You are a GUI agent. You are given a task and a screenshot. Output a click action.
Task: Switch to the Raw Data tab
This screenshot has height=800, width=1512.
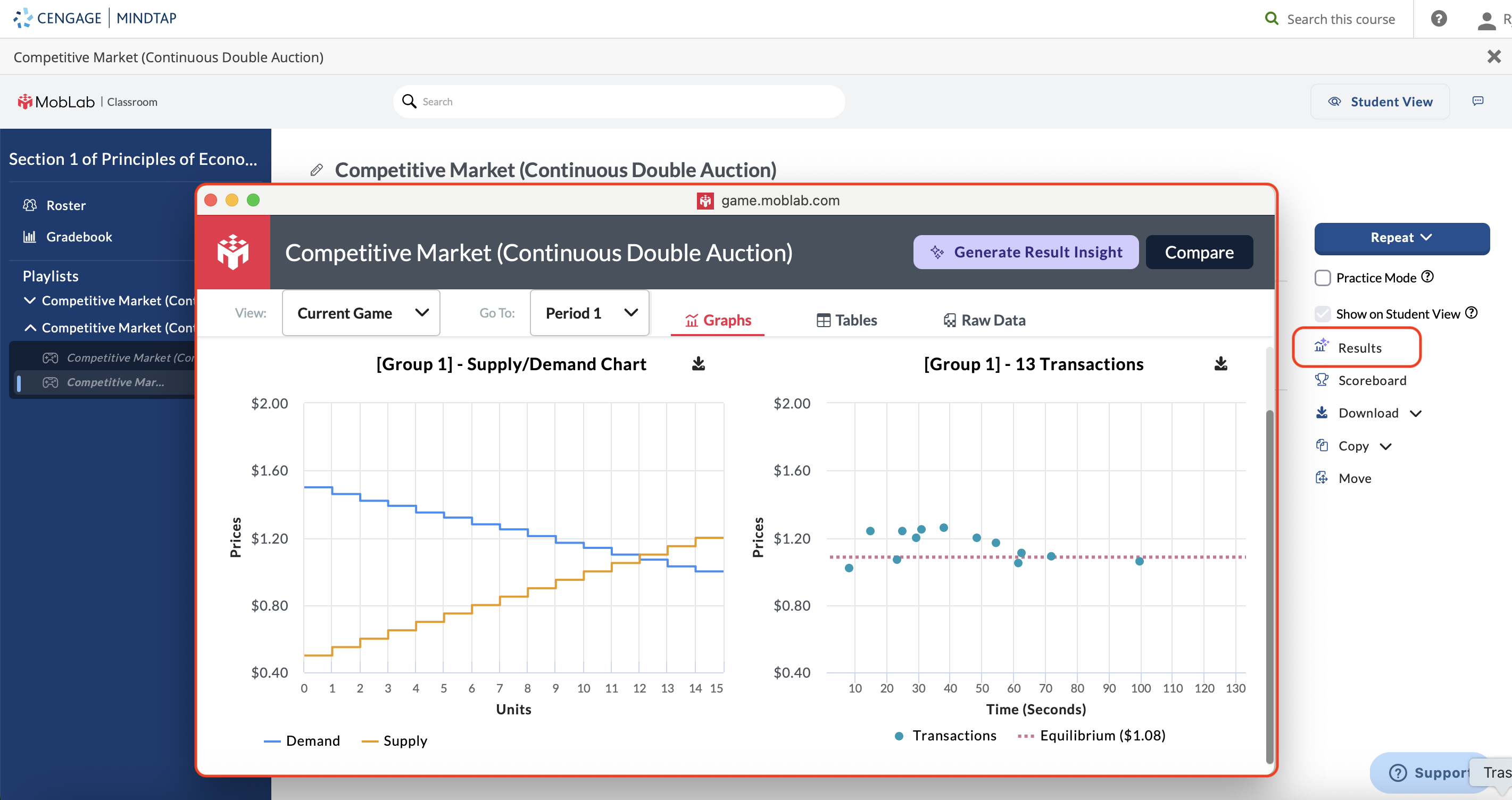[x=984, y=320]
